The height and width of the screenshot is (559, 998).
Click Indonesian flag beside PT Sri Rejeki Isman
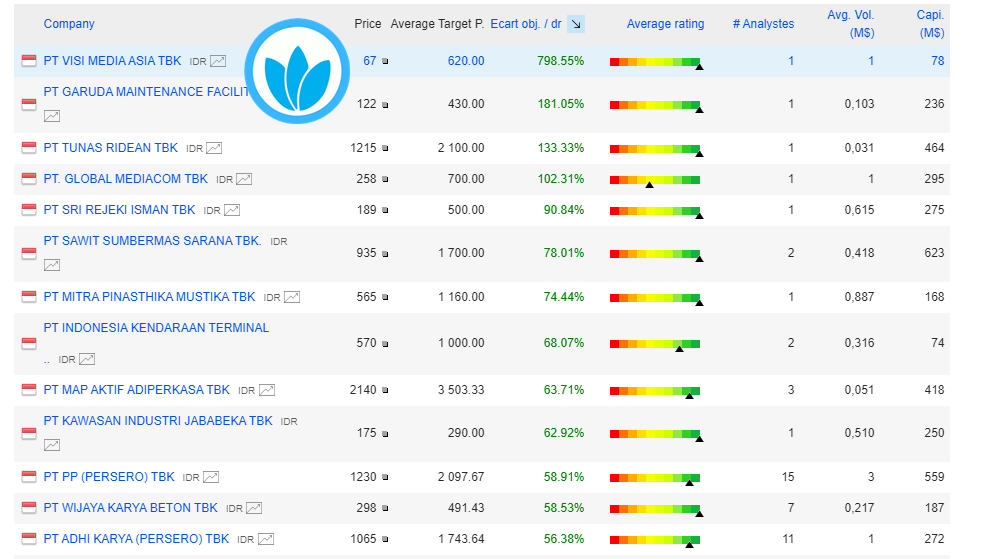pyautogui.click(x=28, y=210)
